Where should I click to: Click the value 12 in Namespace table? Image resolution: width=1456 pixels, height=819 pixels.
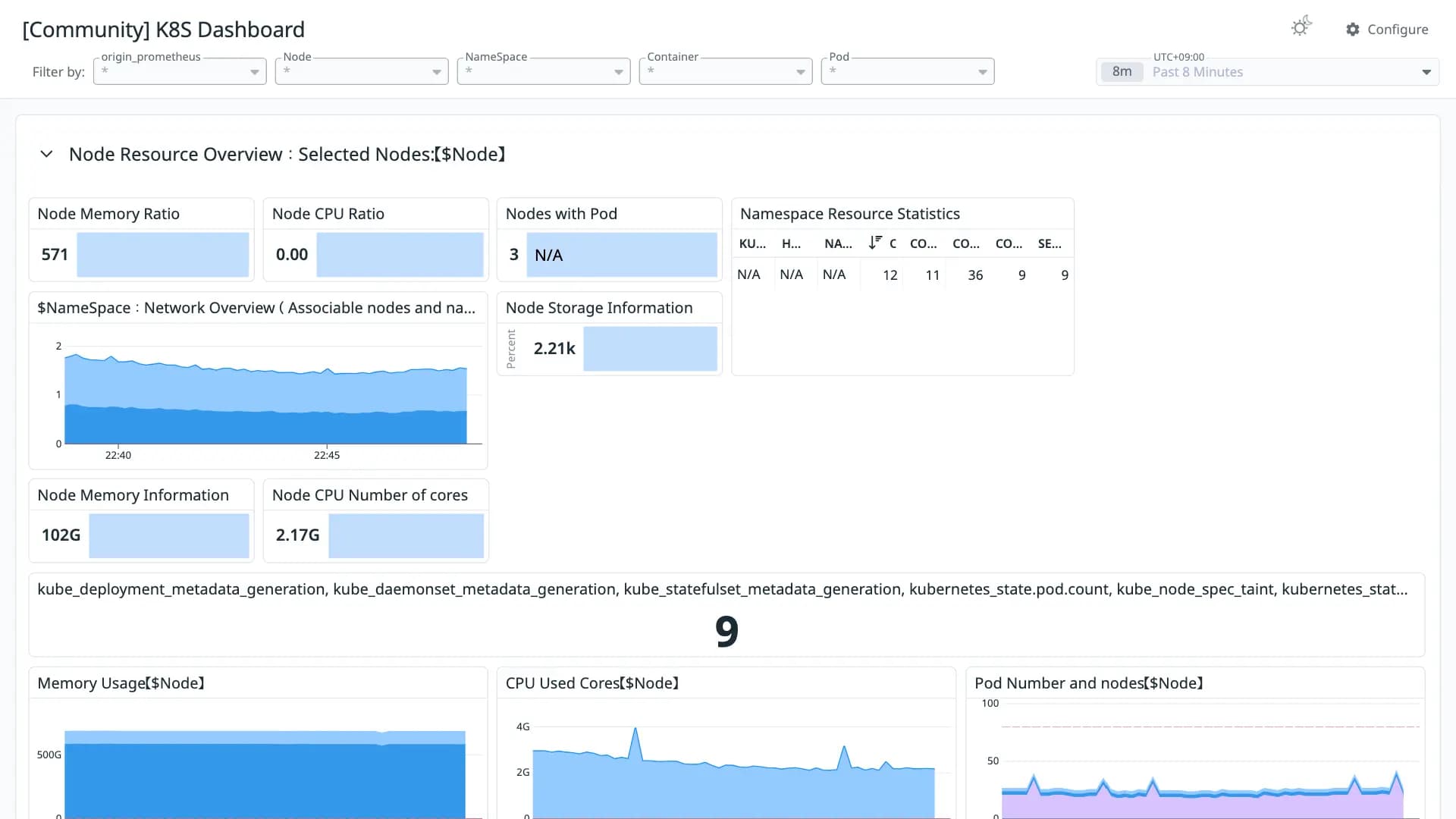point(890,275)
